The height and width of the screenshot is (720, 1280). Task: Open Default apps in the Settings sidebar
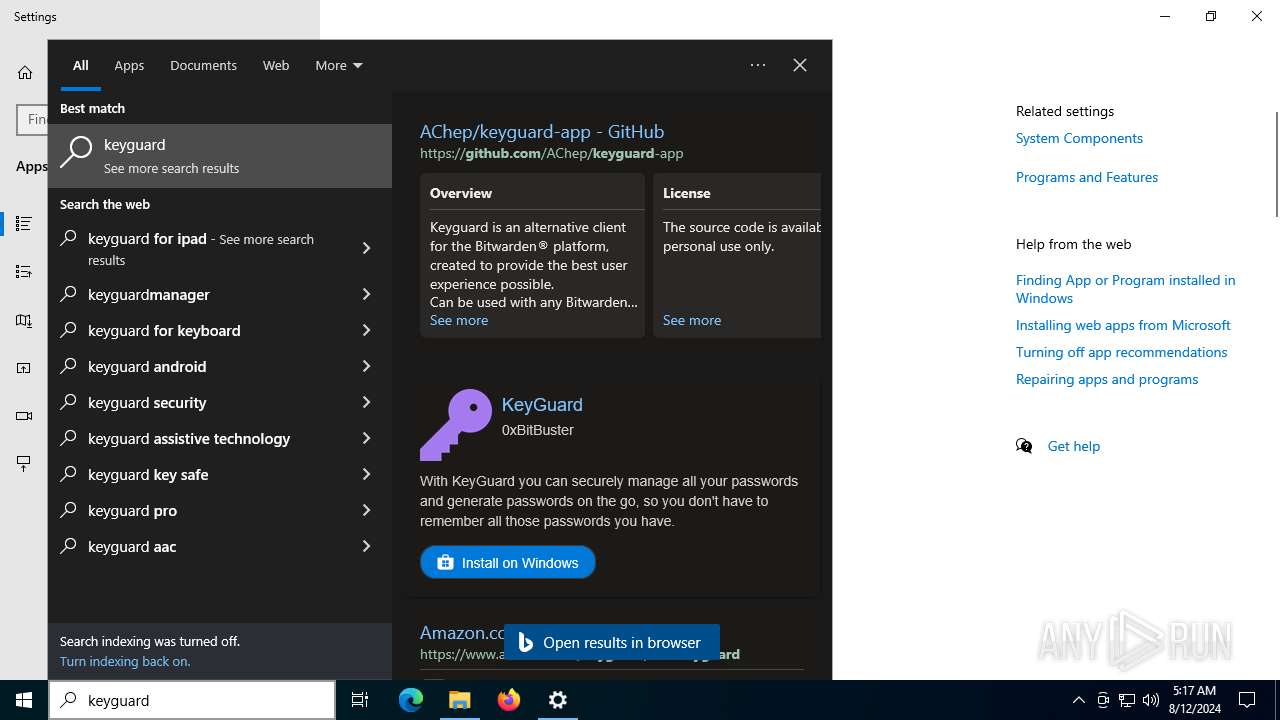[x=24, y=272]
